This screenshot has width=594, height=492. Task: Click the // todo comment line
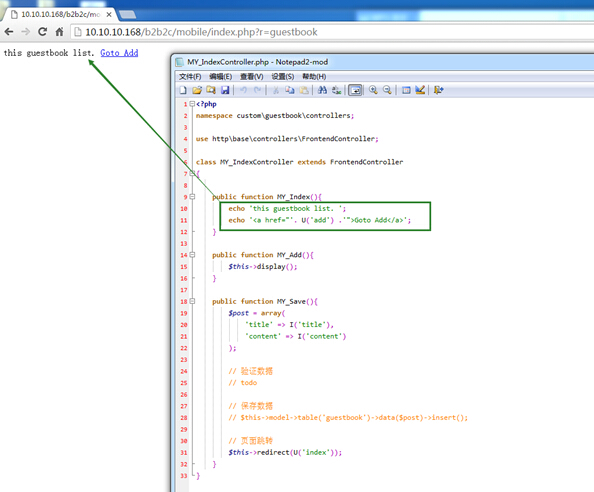(x=243, y=383)
